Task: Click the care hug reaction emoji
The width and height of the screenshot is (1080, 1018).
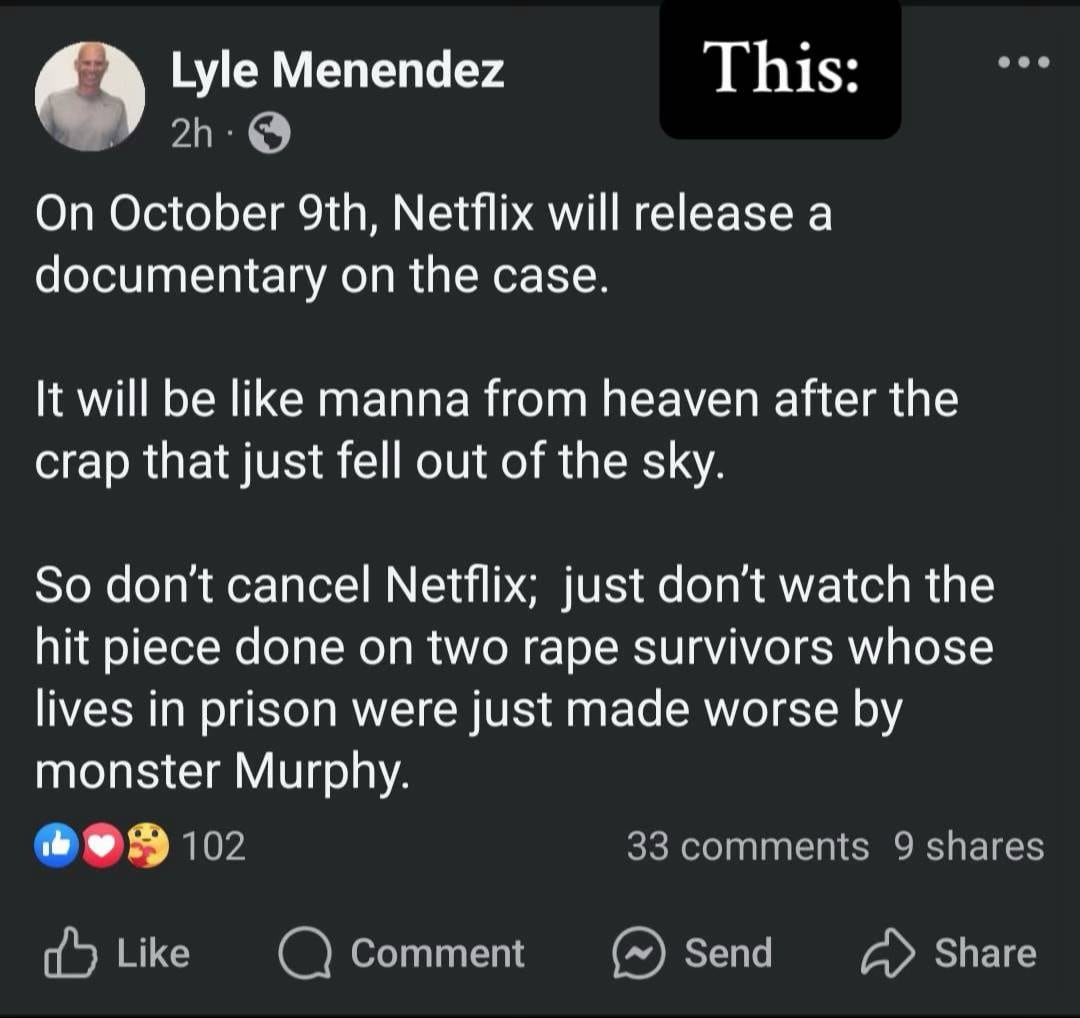Action: pyautogui.click(x=146, y=847)
